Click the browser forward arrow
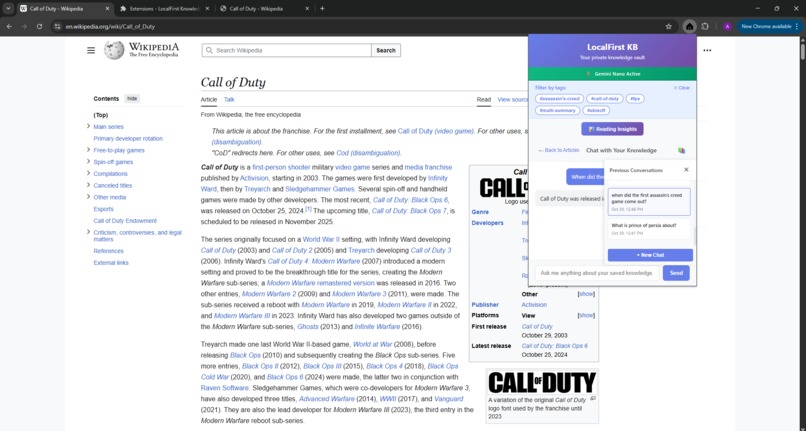Screen dimensions: 806x431 click(x=24, y=26)
